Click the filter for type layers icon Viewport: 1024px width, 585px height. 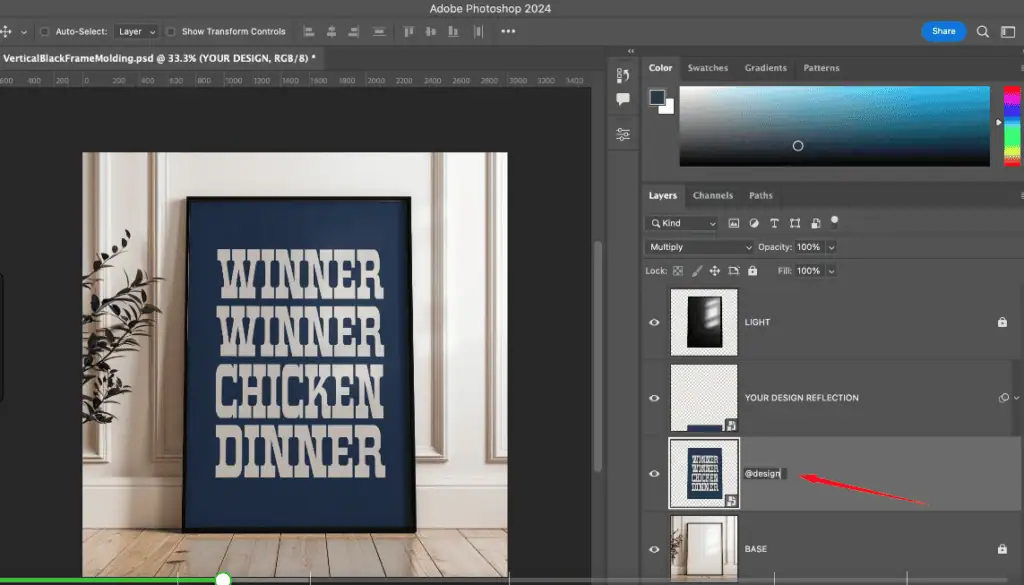tap(773, 223)
